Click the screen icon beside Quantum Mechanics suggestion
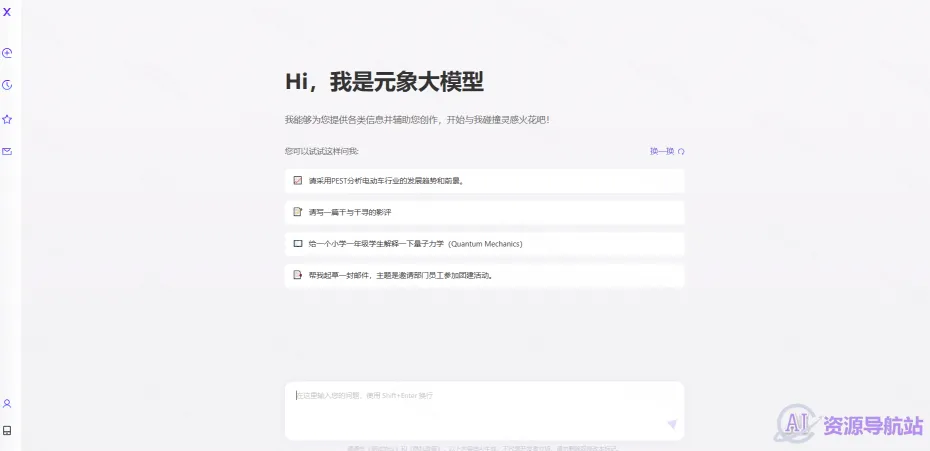930x451 pixels. (298, 243)
